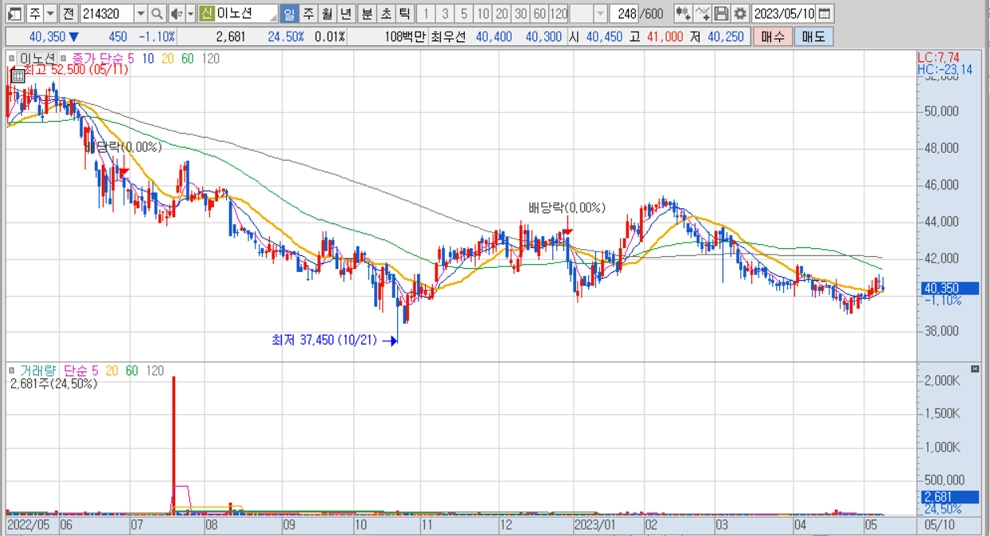Select the 틱 (tick) period tab
This screenshot has height=536, width=990.
coord(404,14)
